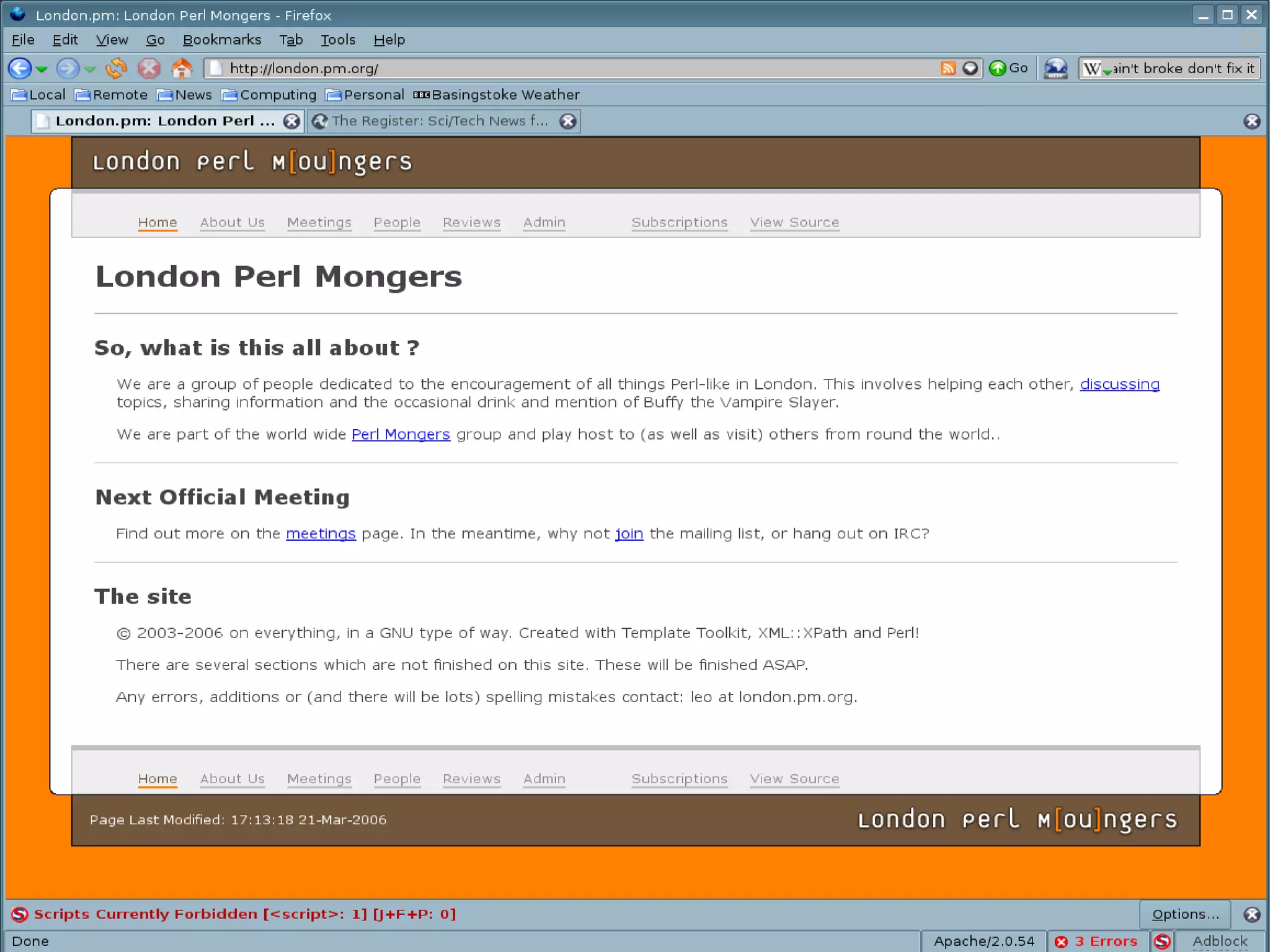Follow the 'Perl Mongers' hyperlink
Image resolution: width=1270 pixels, height=952 pixels.
click(401, 434)
